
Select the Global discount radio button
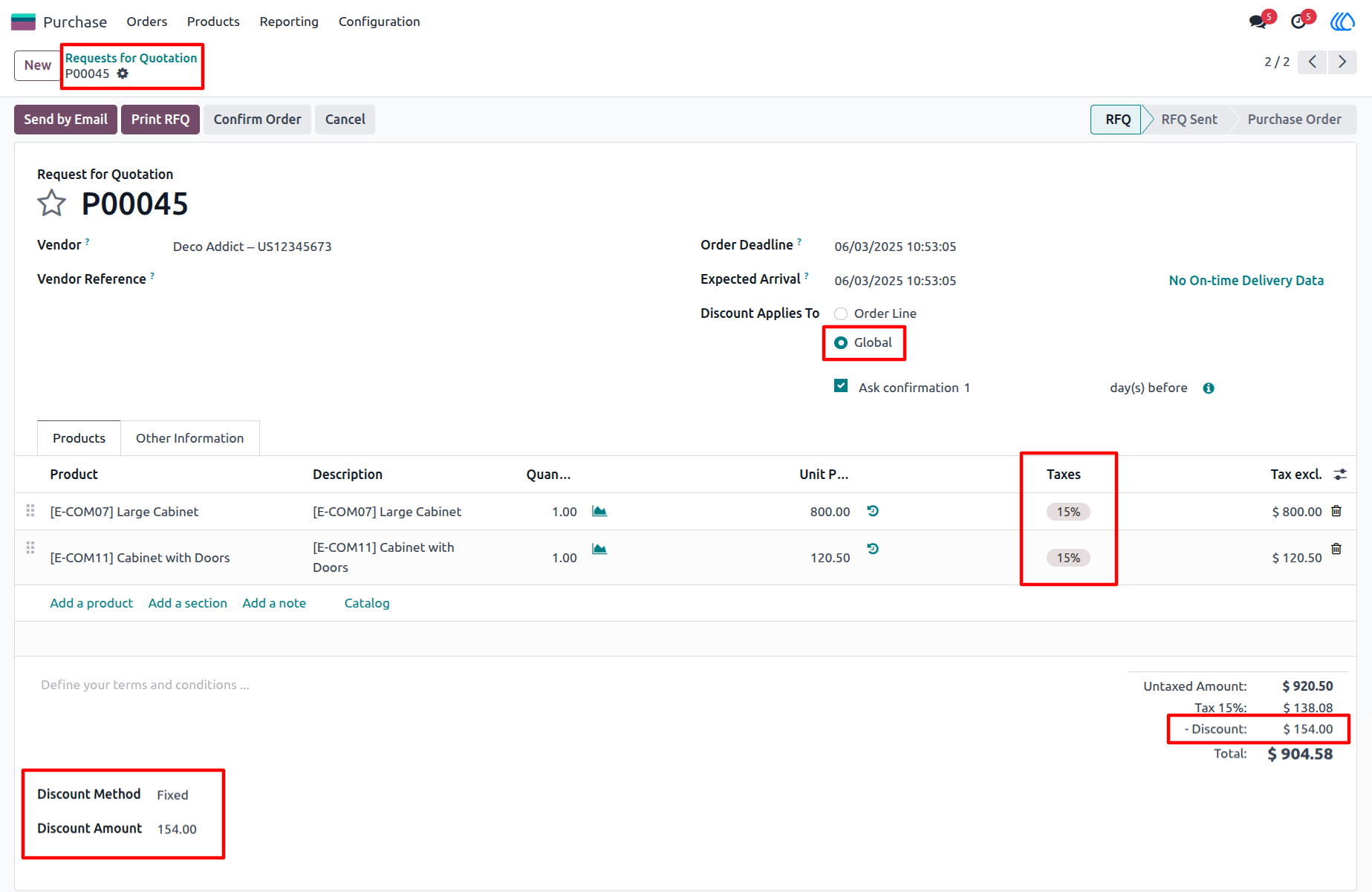coord(841,342)
